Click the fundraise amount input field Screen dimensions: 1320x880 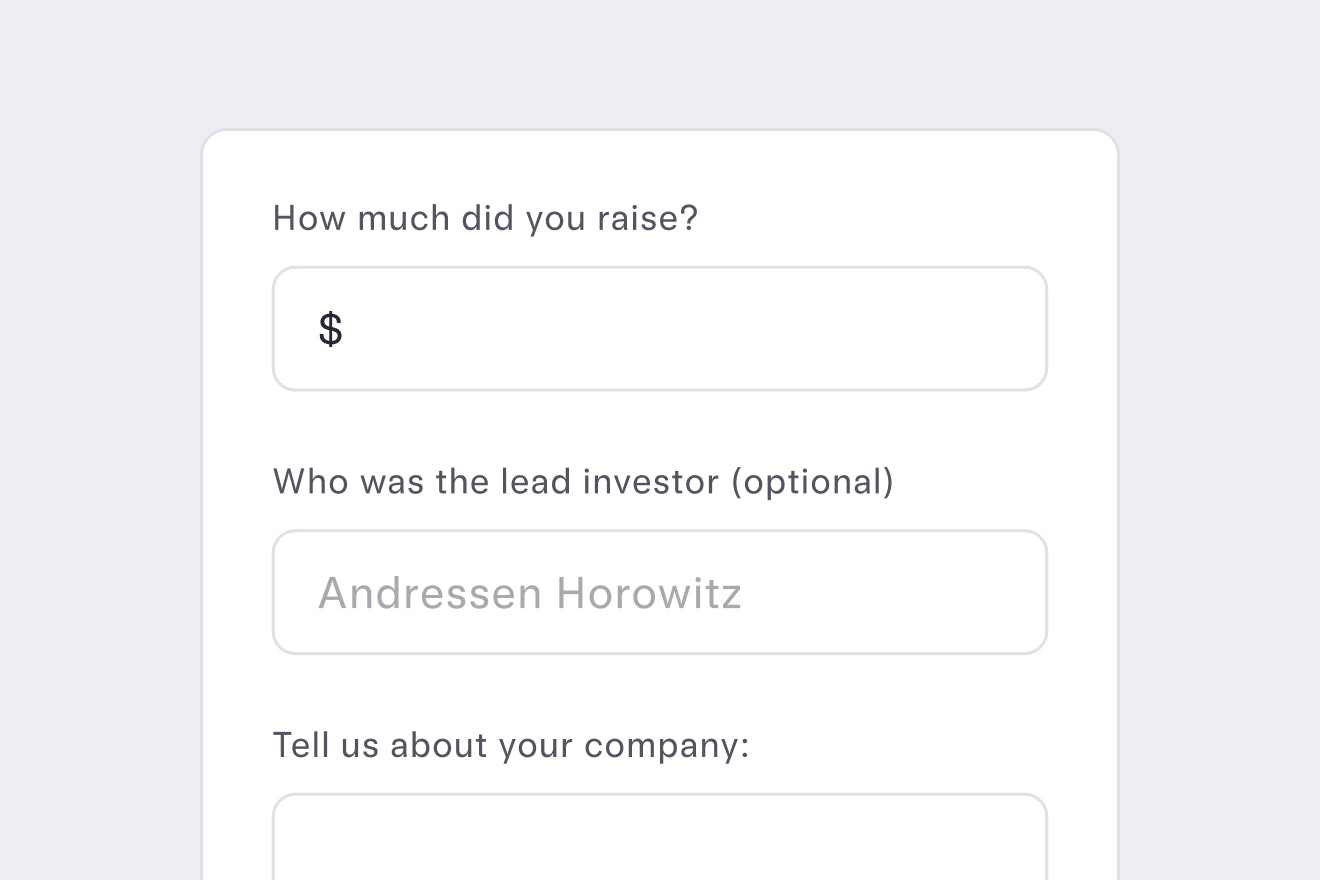pyautogui.click(x=659, y=328)
